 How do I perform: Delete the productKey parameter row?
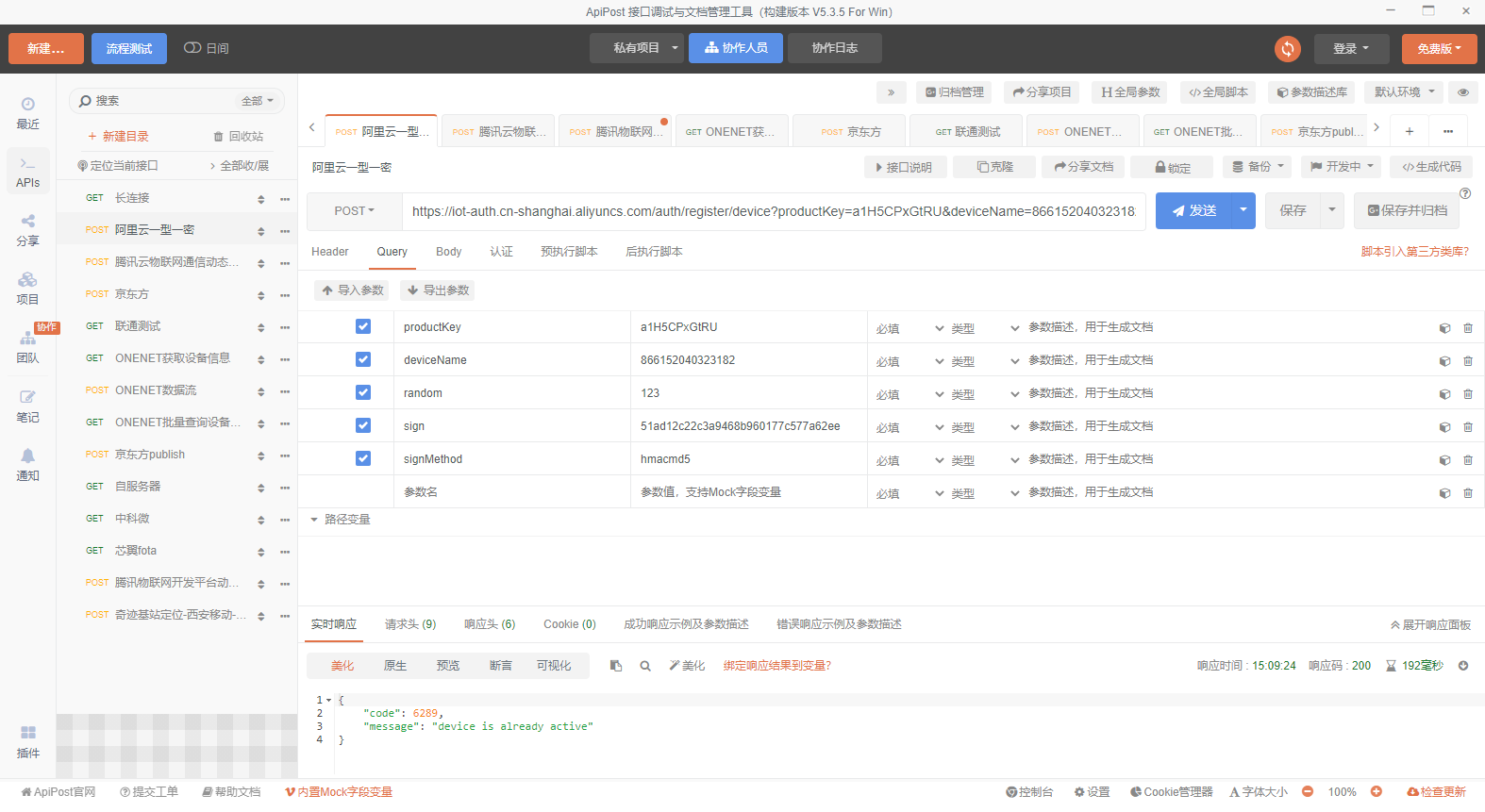pos(1468,328)
